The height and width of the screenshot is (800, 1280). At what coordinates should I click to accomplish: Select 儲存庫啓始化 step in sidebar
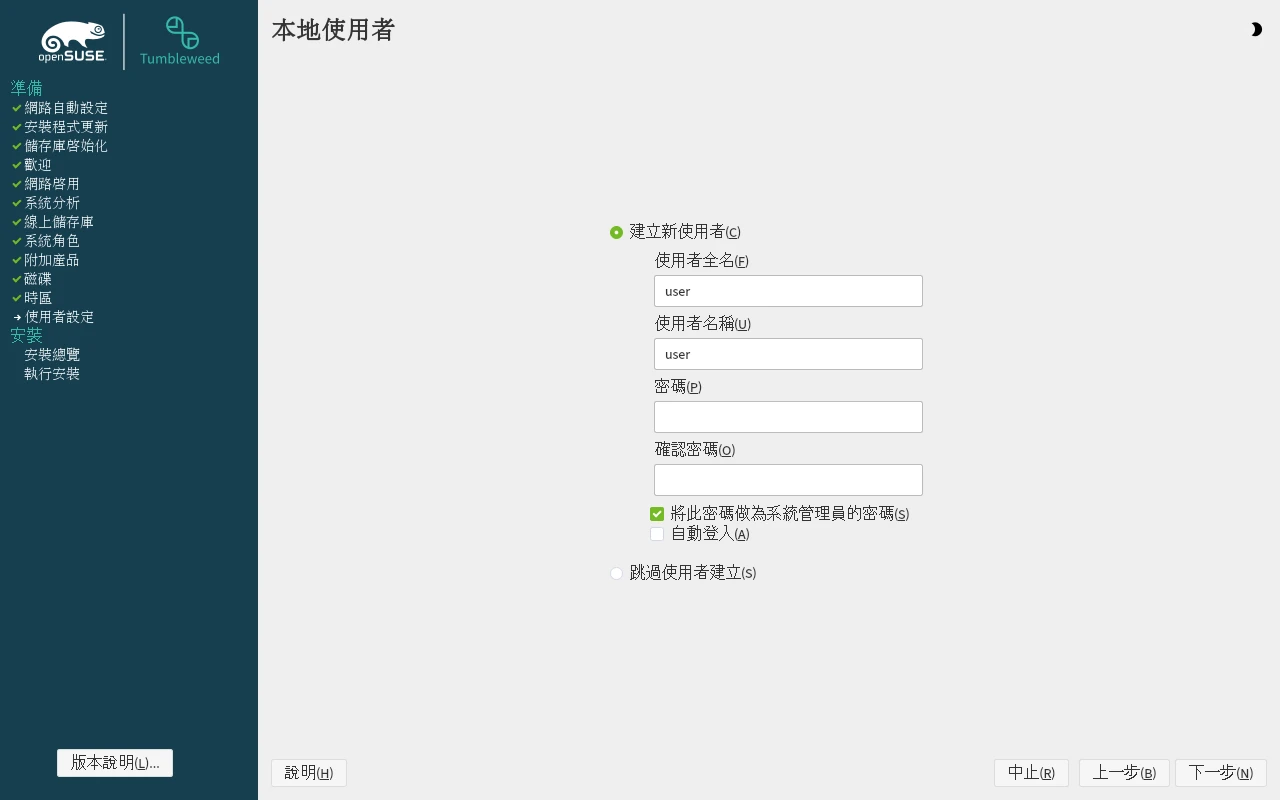point(66,146)
